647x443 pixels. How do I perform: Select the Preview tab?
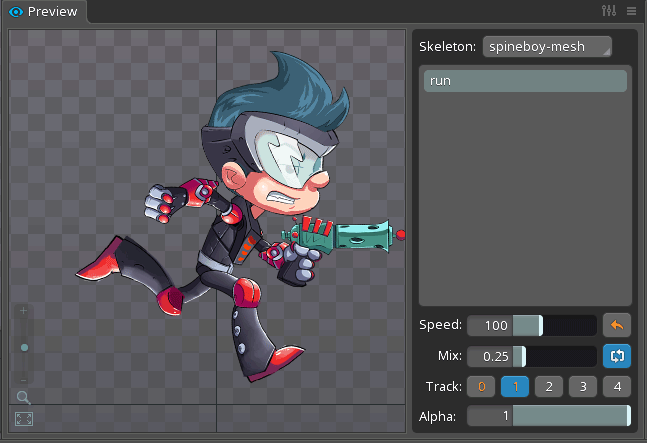coord(44,12)
